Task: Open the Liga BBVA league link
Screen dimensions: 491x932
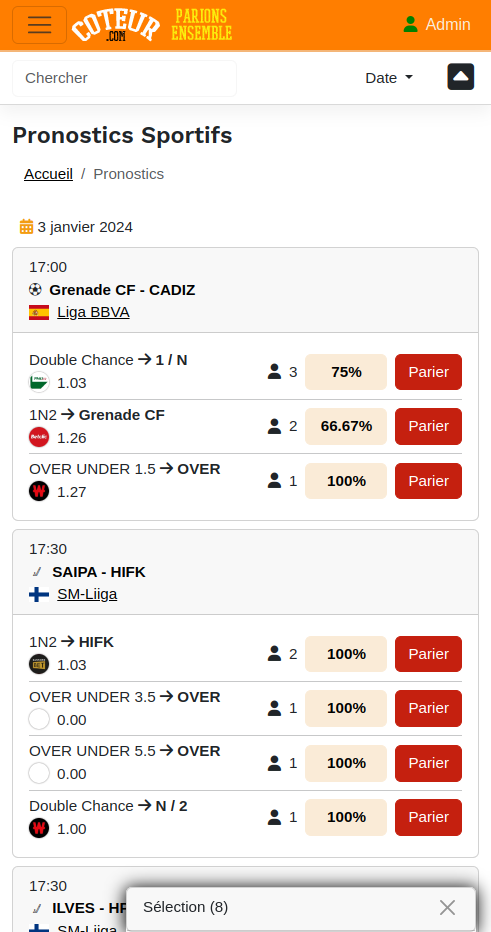Action: [x=93, y=312]
